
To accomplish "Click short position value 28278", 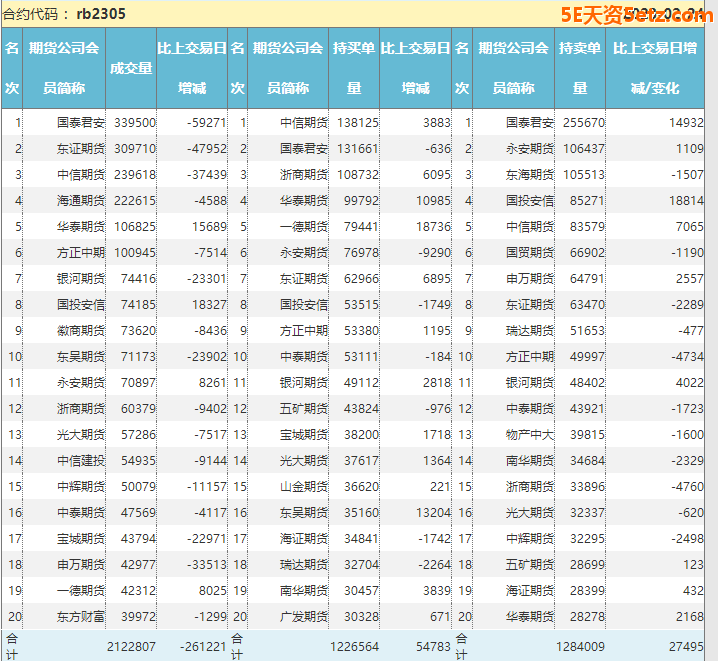I will [x=587, y=617].
